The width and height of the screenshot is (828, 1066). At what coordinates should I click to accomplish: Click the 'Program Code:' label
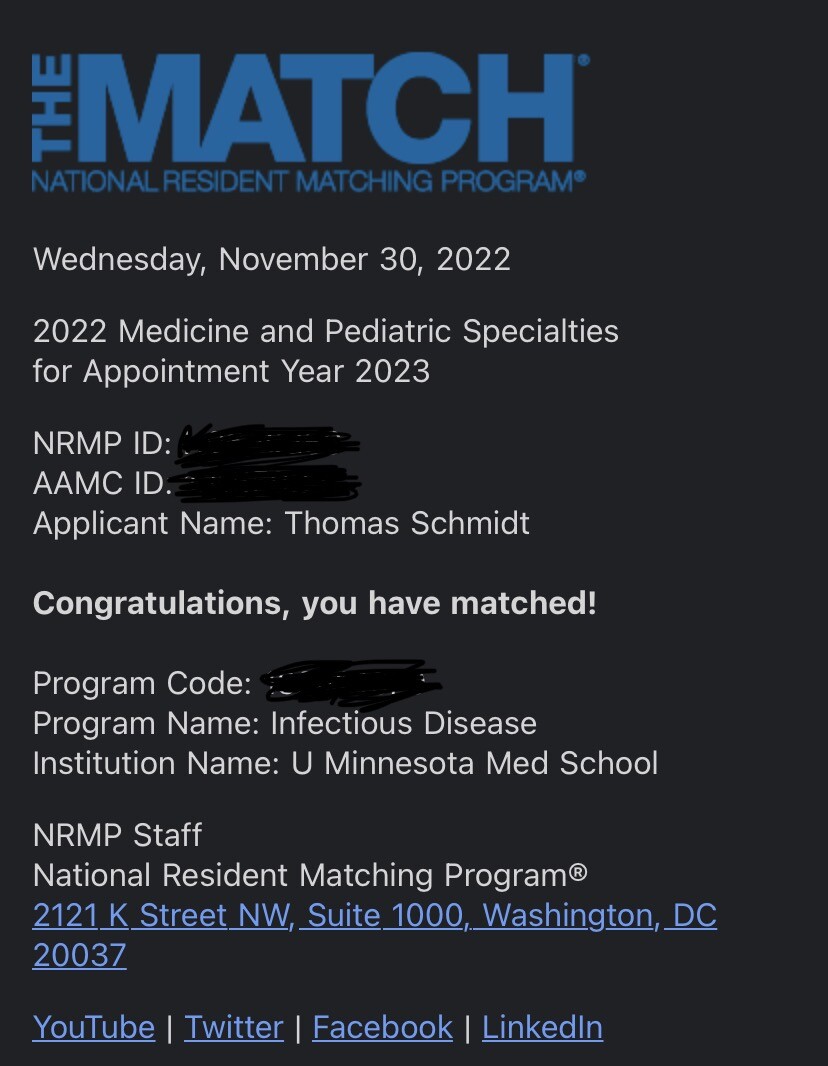tap(142, 683)
